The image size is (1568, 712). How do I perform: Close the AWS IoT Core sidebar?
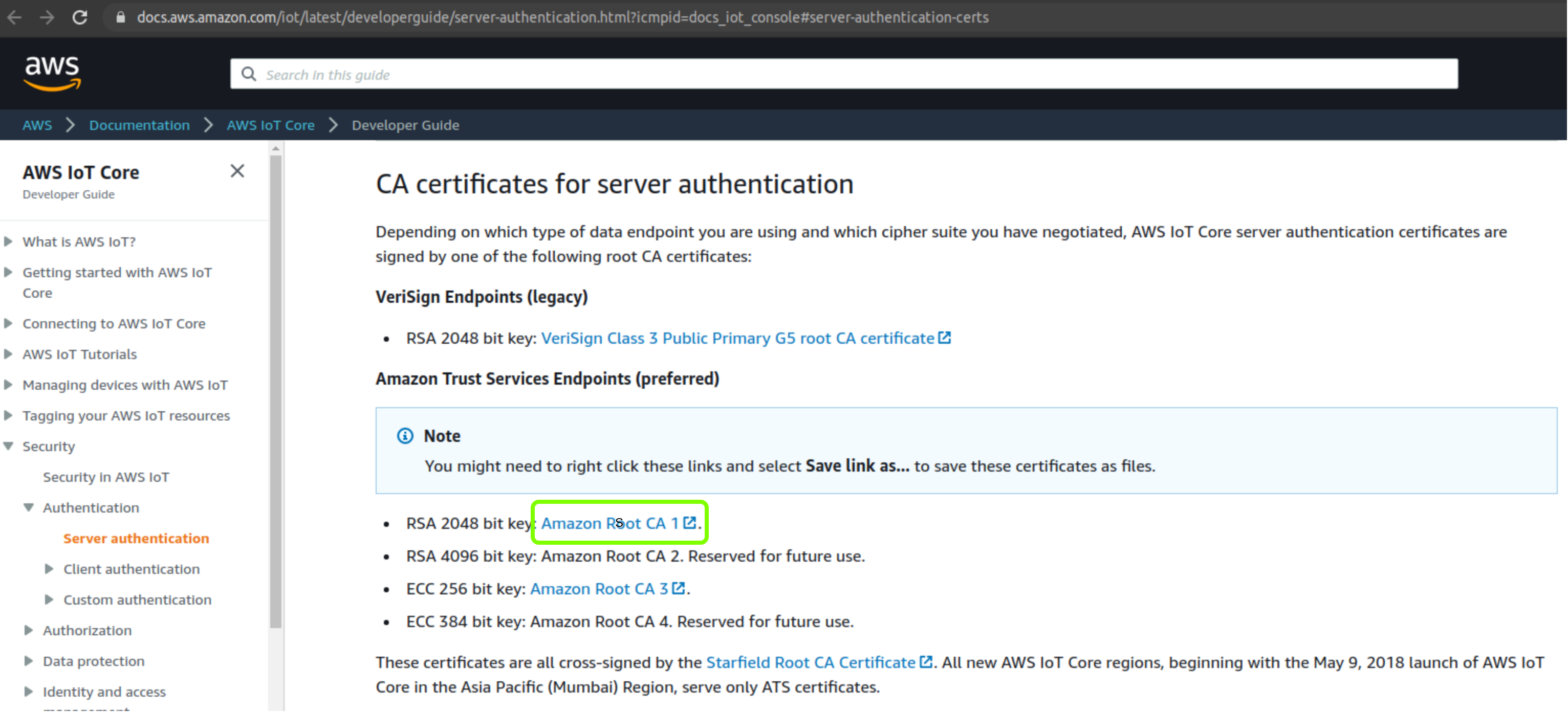point(237,171)
